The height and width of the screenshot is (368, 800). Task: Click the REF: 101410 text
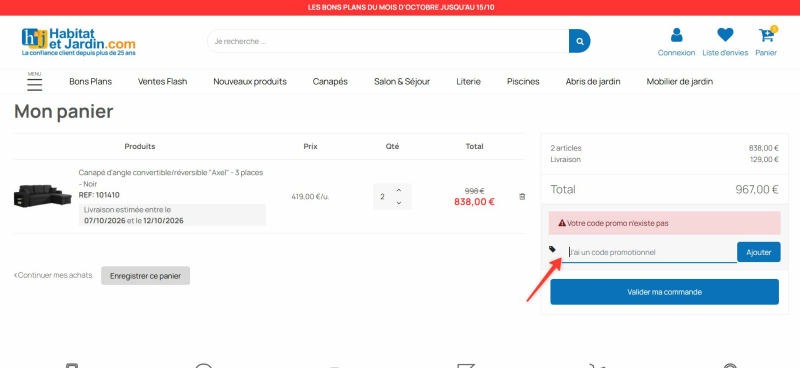[99, 195]
